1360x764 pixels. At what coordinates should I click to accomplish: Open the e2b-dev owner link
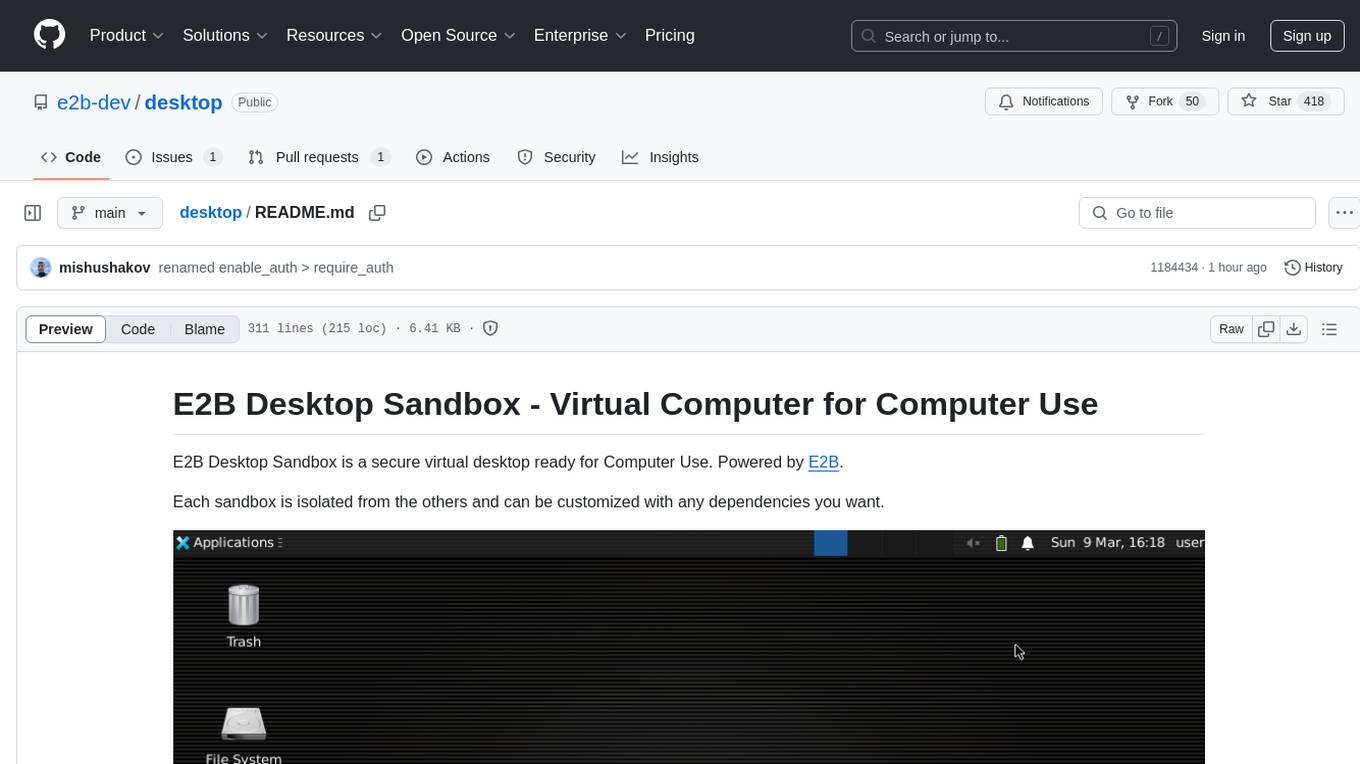pyautogui.click(x=94, y=102)
